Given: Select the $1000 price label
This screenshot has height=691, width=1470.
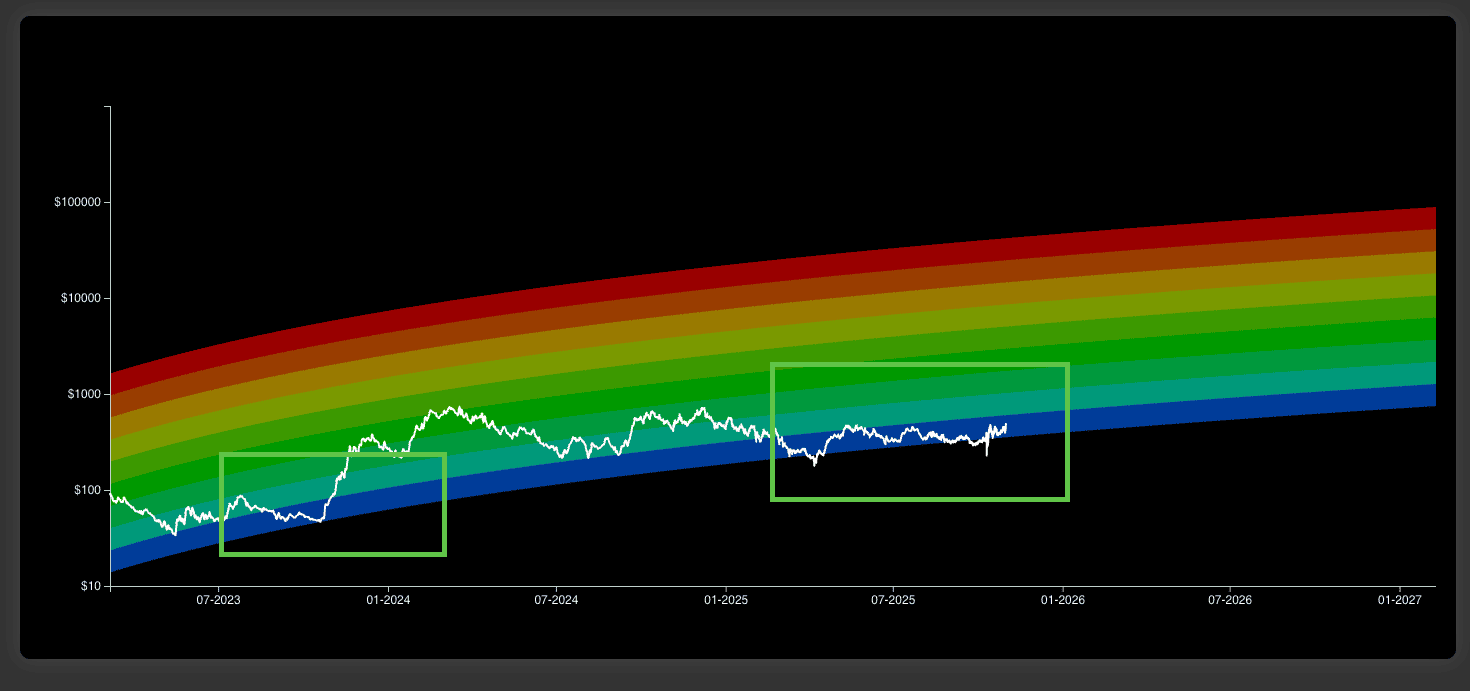Looking at the screenshot, I should click(86, 395).
